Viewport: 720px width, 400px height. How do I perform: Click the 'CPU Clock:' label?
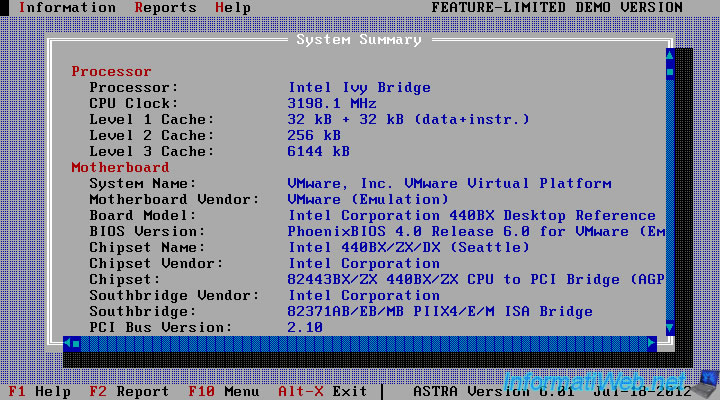(134, 104)
